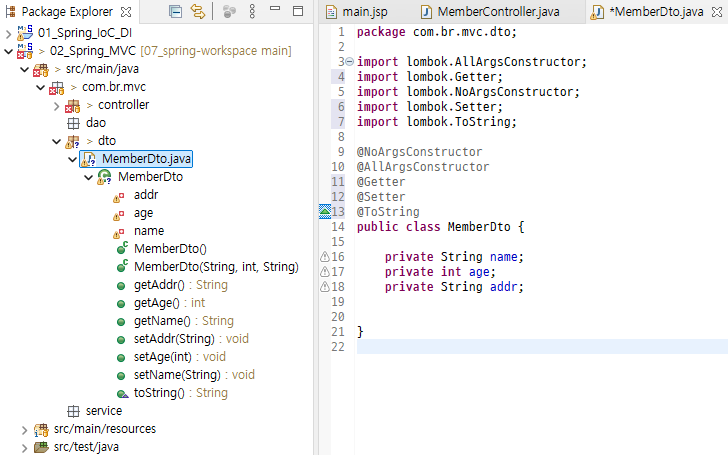Viewport: 728px width, 455px height.
Task: Click the name private field icon
Action: click(119, 233)
